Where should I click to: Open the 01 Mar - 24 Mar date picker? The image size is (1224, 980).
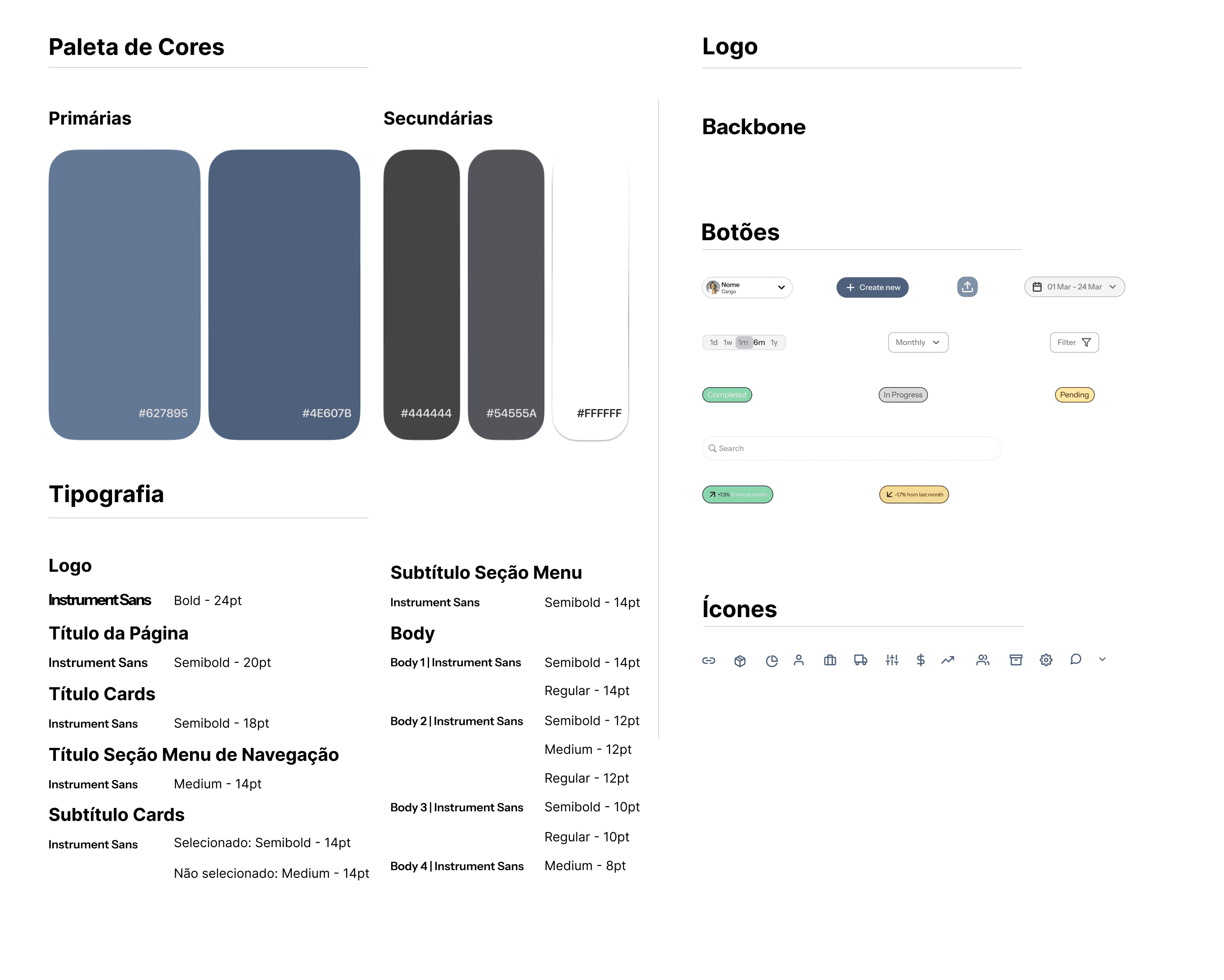[1074, 287]
